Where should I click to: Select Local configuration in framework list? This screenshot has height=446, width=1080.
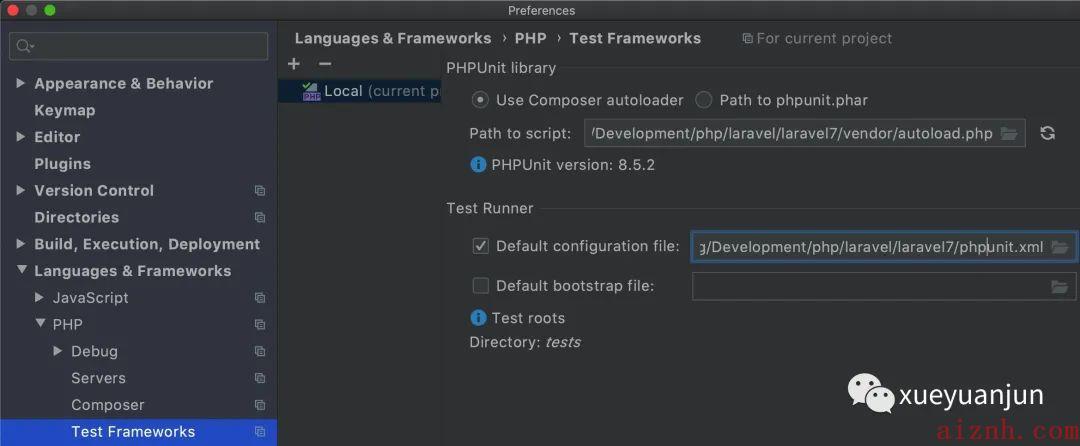tap(360, 92)
